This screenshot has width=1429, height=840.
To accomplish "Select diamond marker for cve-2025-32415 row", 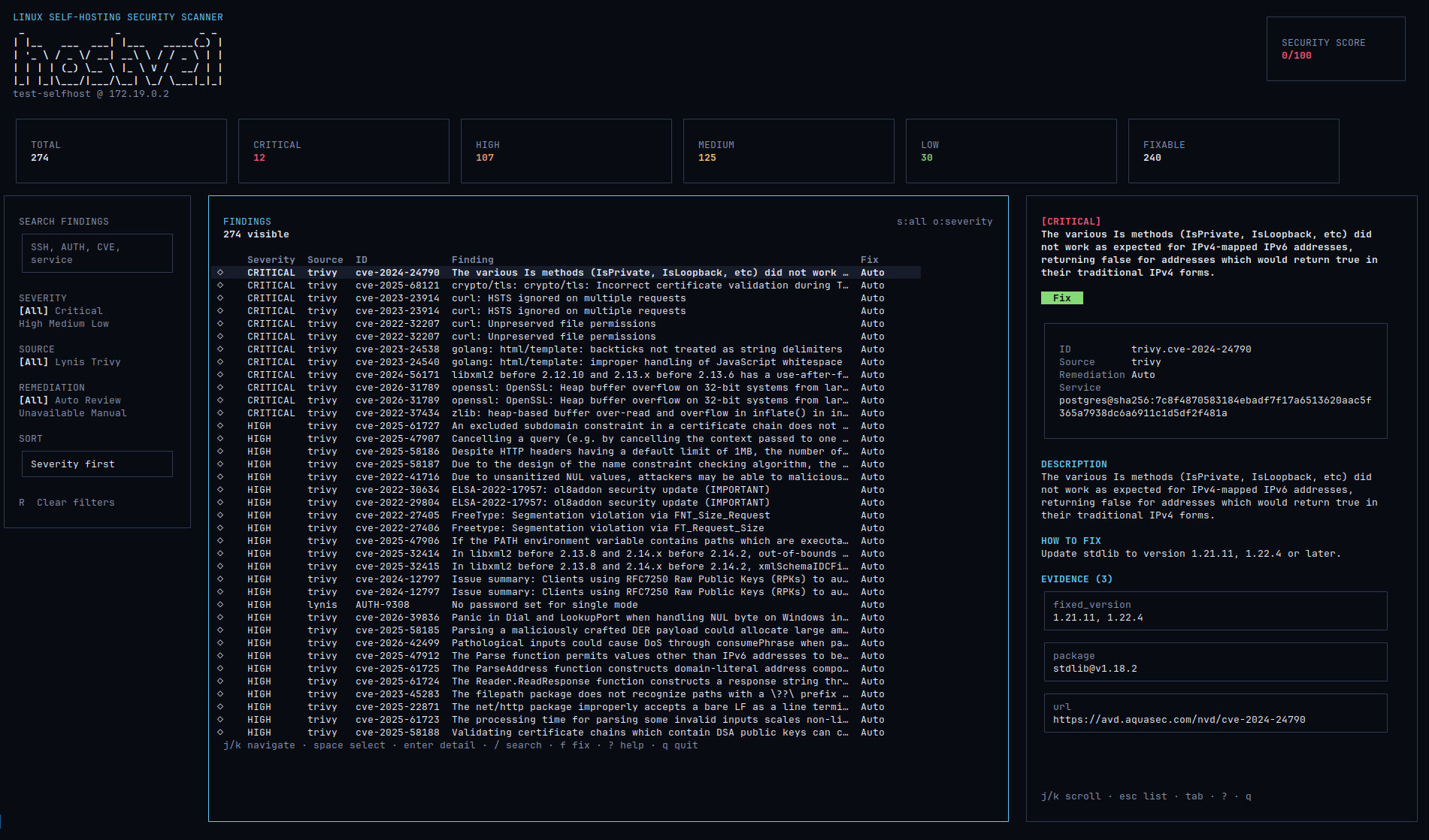I will click(x=220, y=567).
